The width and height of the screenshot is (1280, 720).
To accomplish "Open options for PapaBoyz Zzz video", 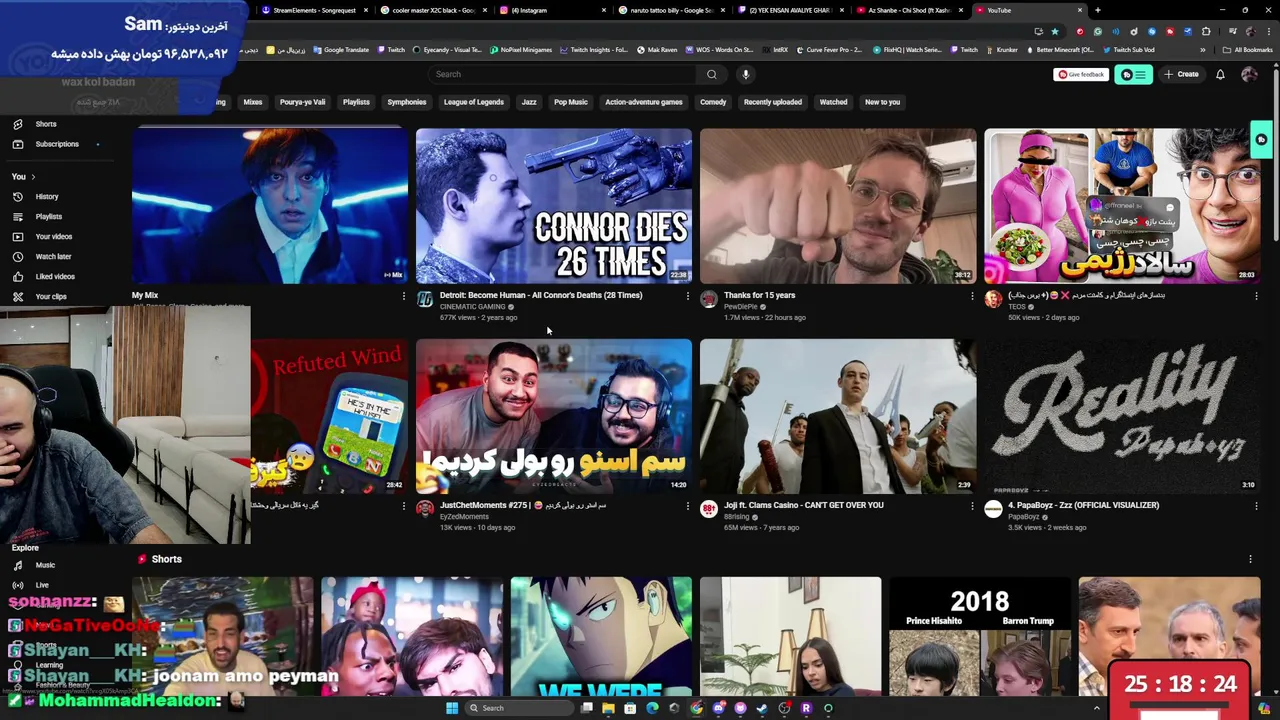I will tap(1256, 506).
